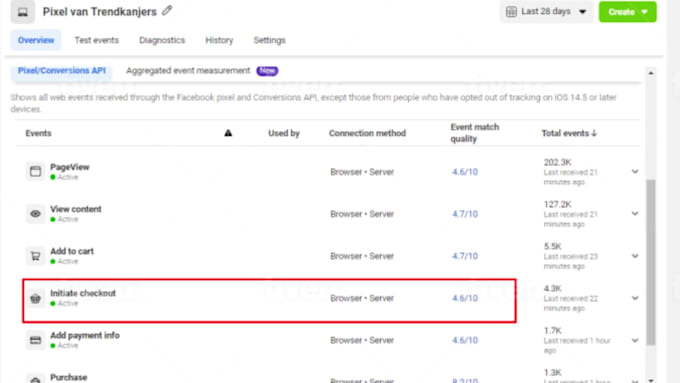Screen dimensions: 680x383
Task: Edit pixel name with the pencil icon
Action: click(x=167, y=11)
